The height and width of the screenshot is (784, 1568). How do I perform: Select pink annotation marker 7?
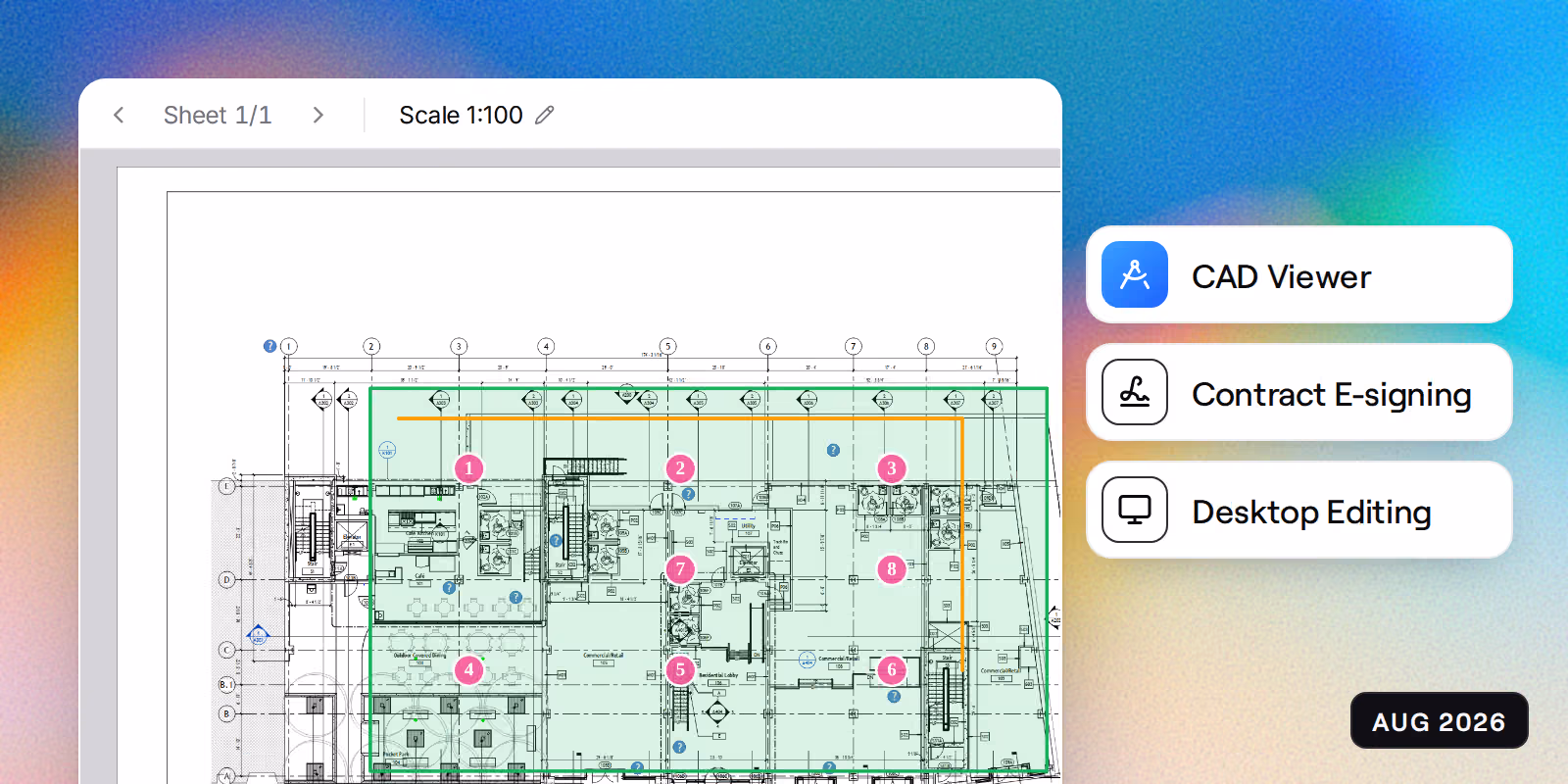[x=680, y=569]
